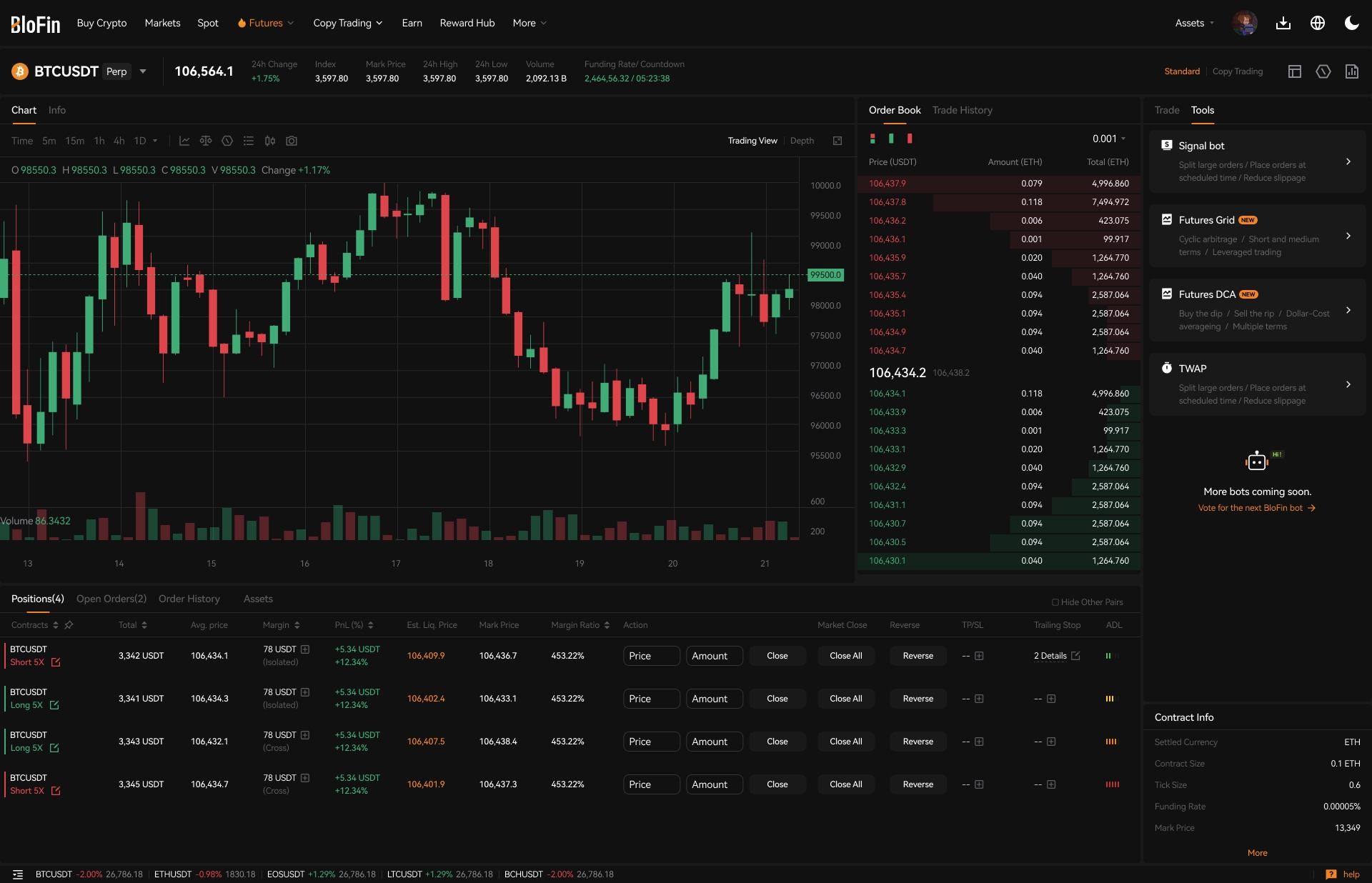Click the downloads icon in the top navigation
This screenshot has width=1372, height=883.
[x=1283, y=22]
